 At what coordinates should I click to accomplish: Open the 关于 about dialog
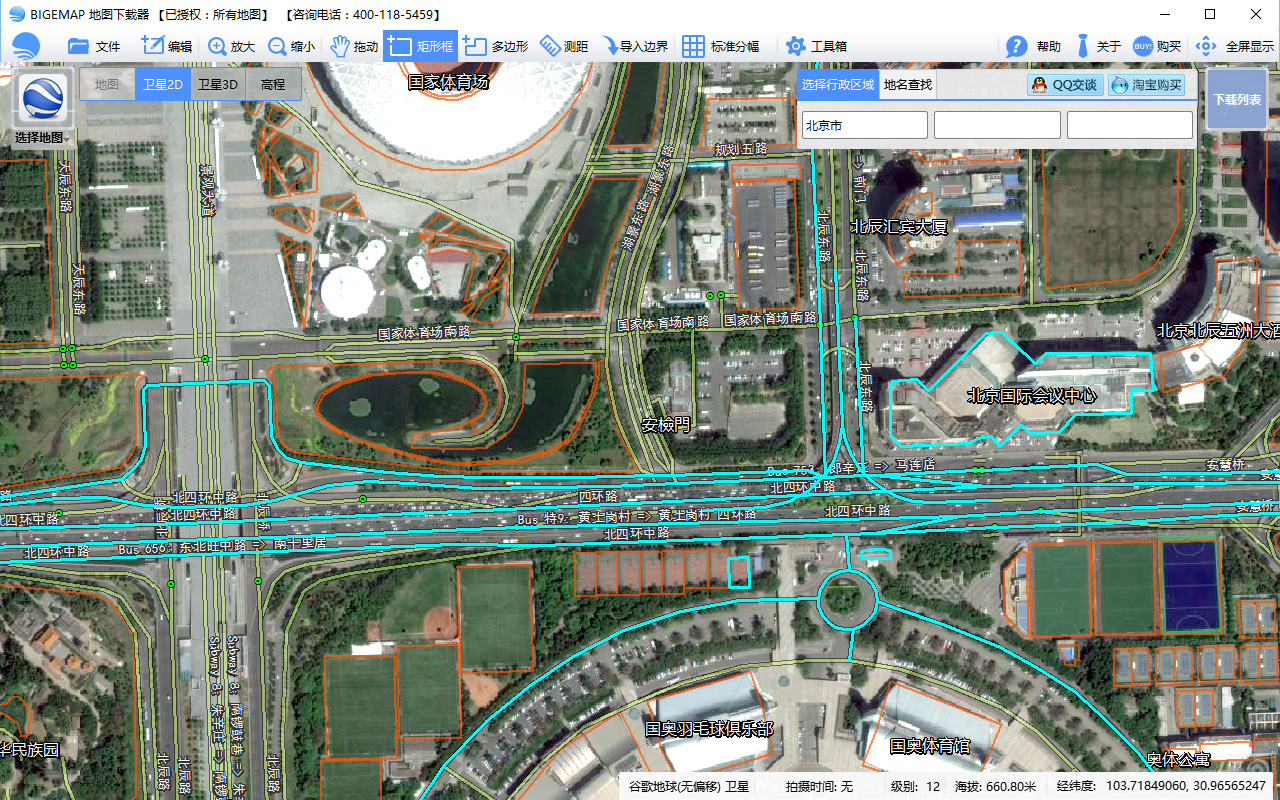coord(1097,46)
